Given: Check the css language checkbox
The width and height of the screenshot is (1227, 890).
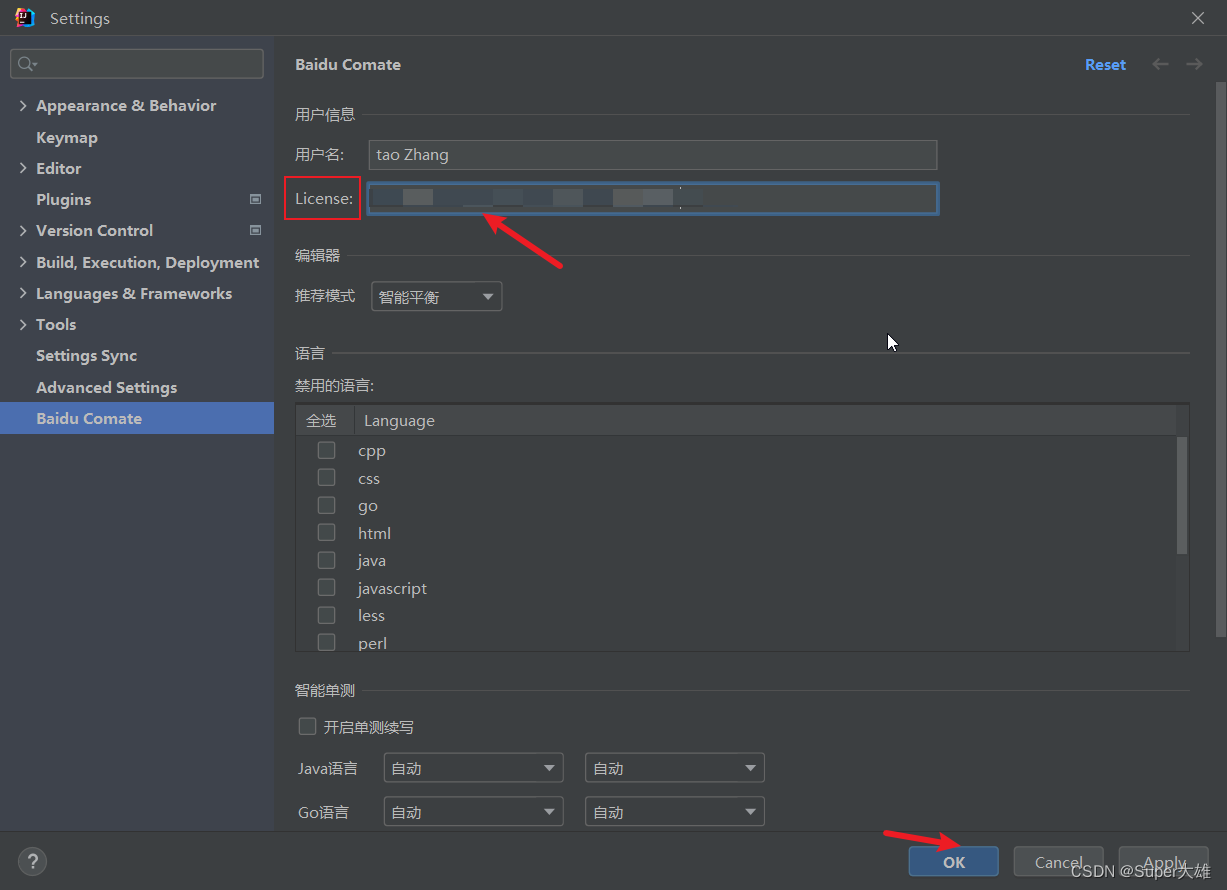Looking at the screenshot, I should pos(326,478).
